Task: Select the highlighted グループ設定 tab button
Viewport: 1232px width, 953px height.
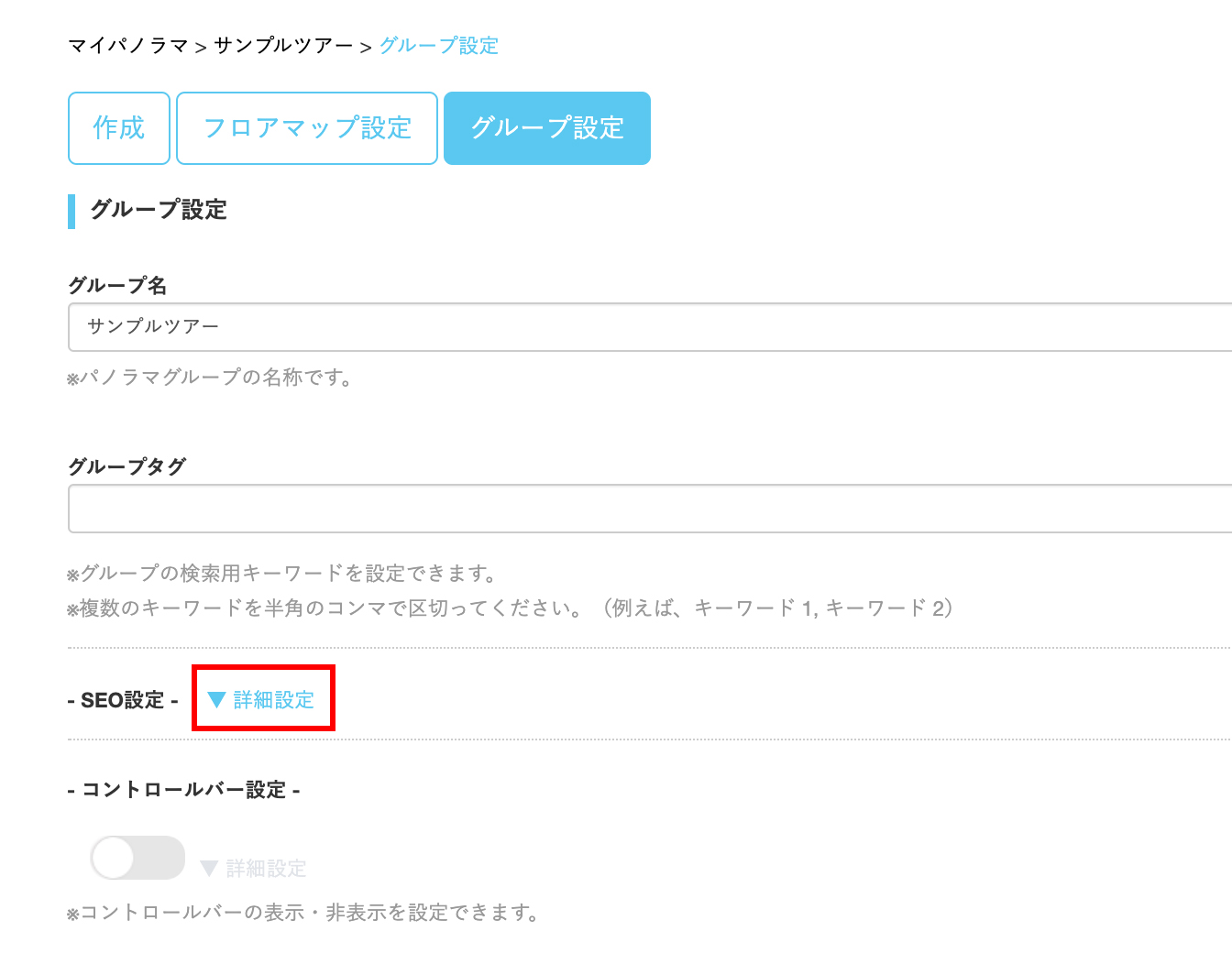Action: pos(547,128)
